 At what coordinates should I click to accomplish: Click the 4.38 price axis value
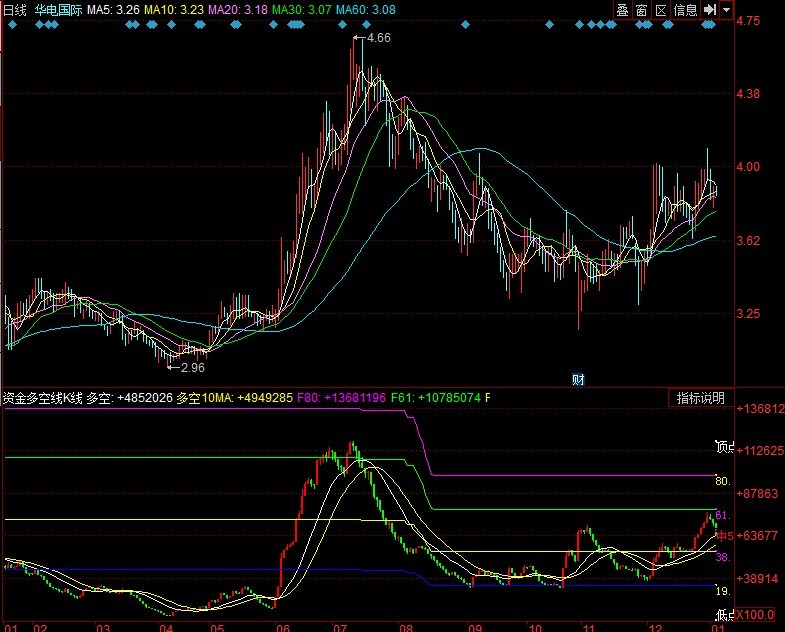click(x=748, y=94)
